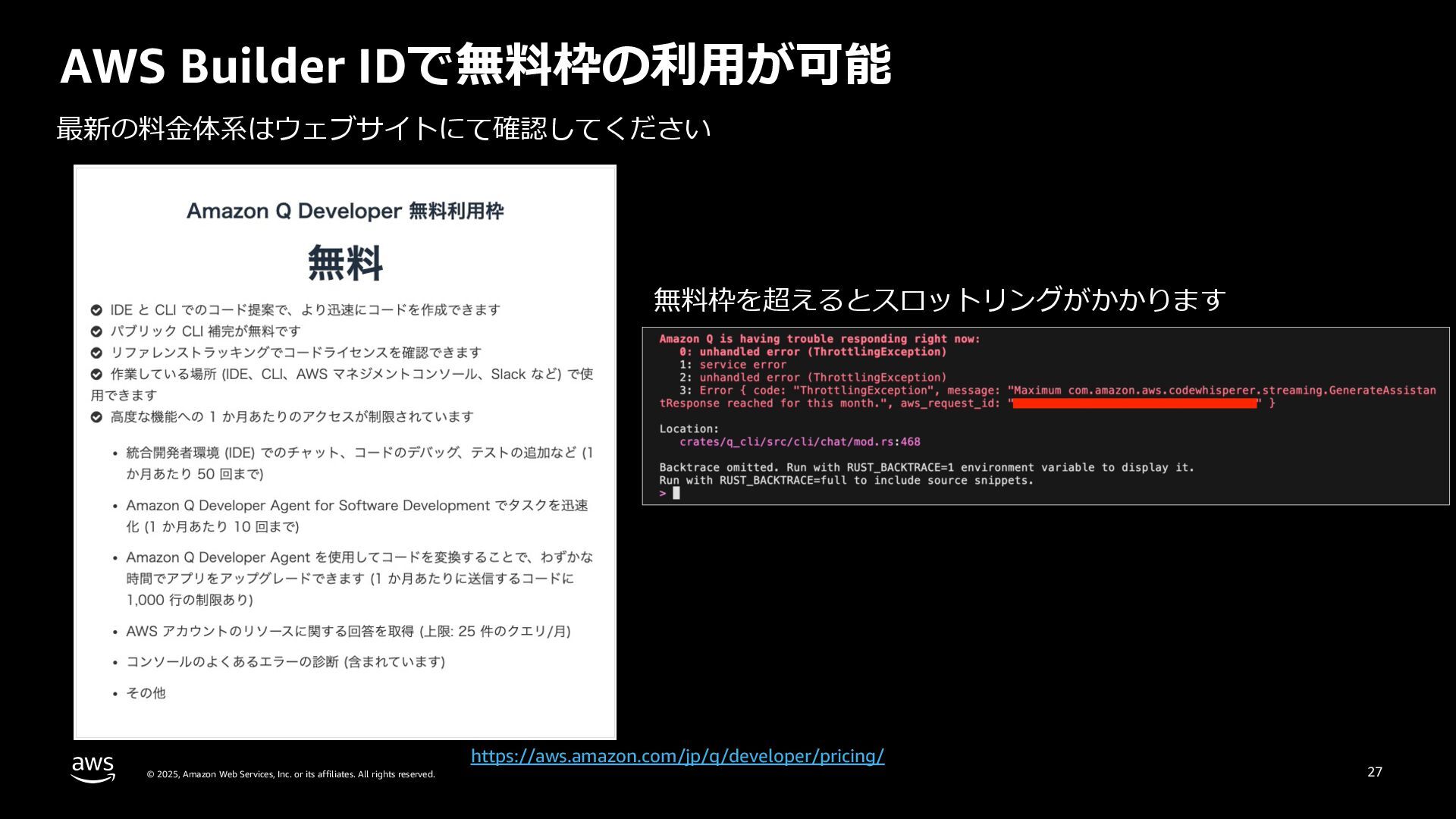Screen dimensions: 1456x819
Task: Click the Amazon Q Developer 無料利用枠 heading
Action: point(345,211)
